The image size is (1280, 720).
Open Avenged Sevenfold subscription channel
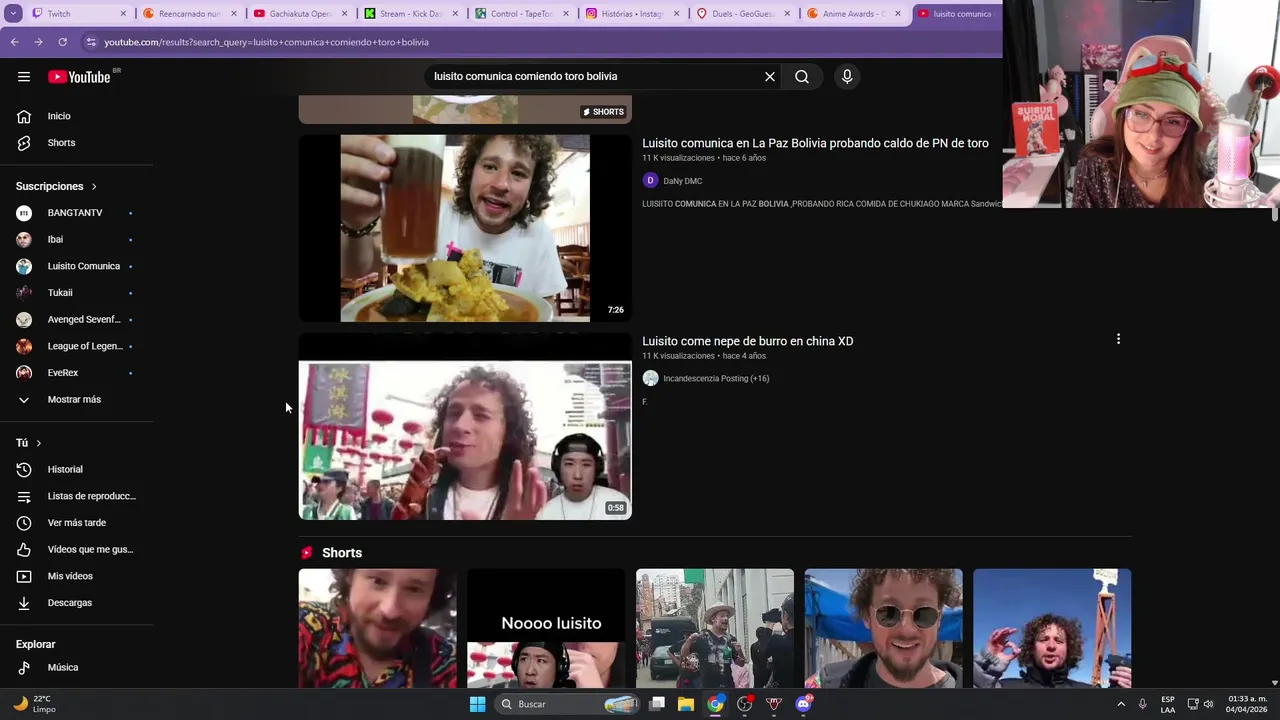click(76, 320)
